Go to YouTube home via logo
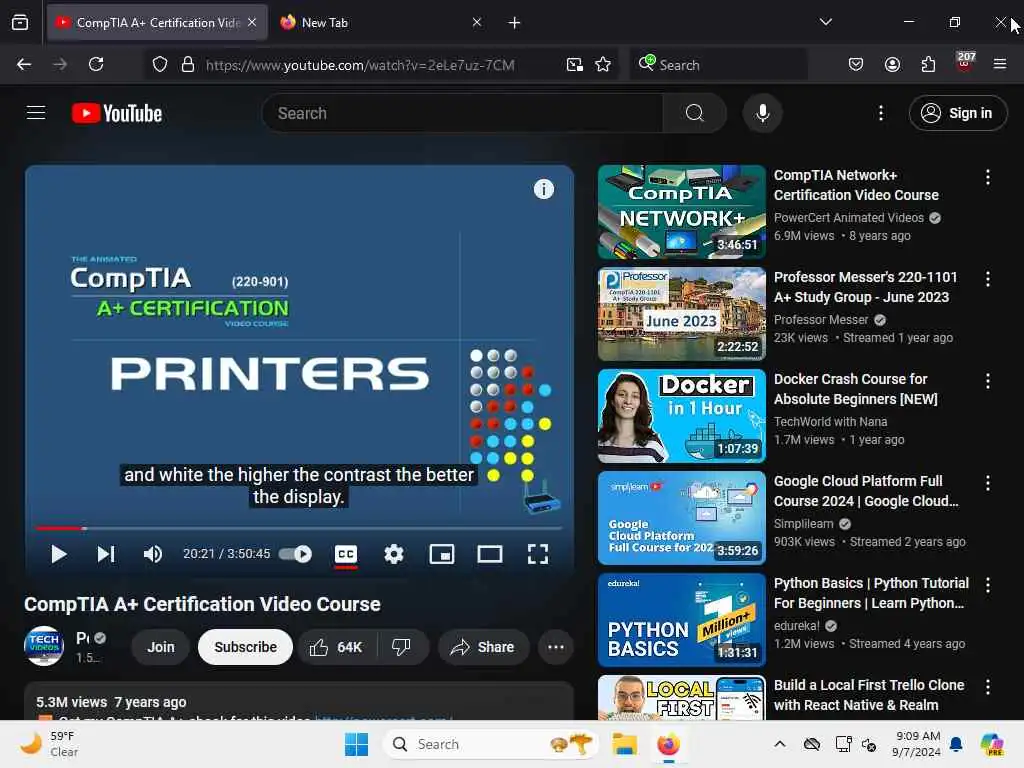The width and height of the screenshot is (1024, 768). click(x=117, y=113)
